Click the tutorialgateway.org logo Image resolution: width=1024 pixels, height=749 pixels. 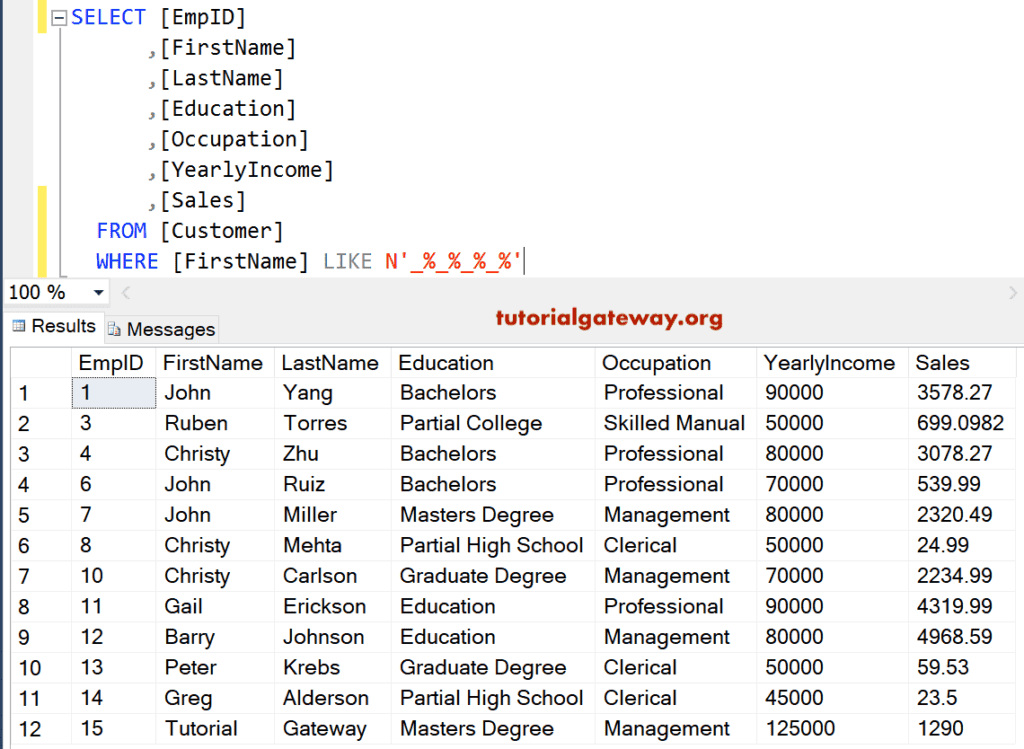coord(608,320)
